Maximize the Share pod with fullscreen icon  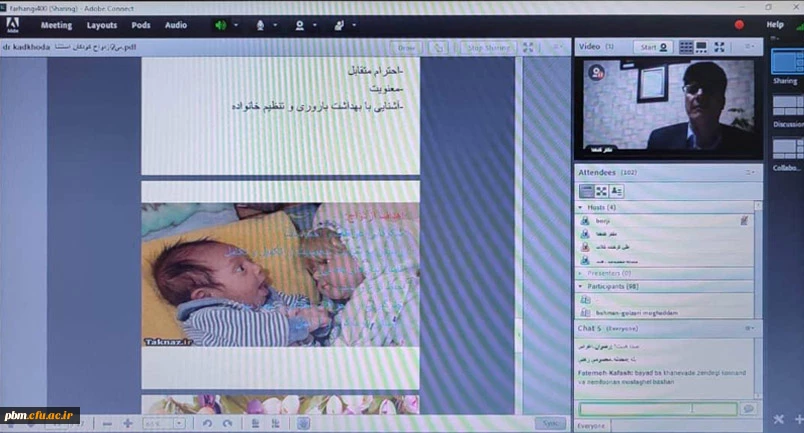point(528,47)
